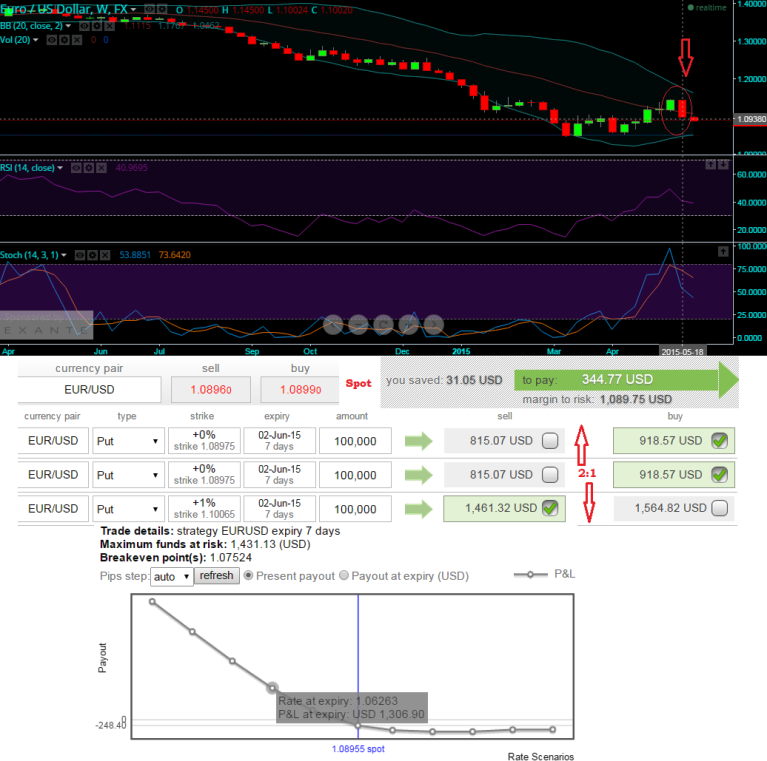Open type dropdown of +1% strike row
Viewport: 767px width, 761px height.
128,509
